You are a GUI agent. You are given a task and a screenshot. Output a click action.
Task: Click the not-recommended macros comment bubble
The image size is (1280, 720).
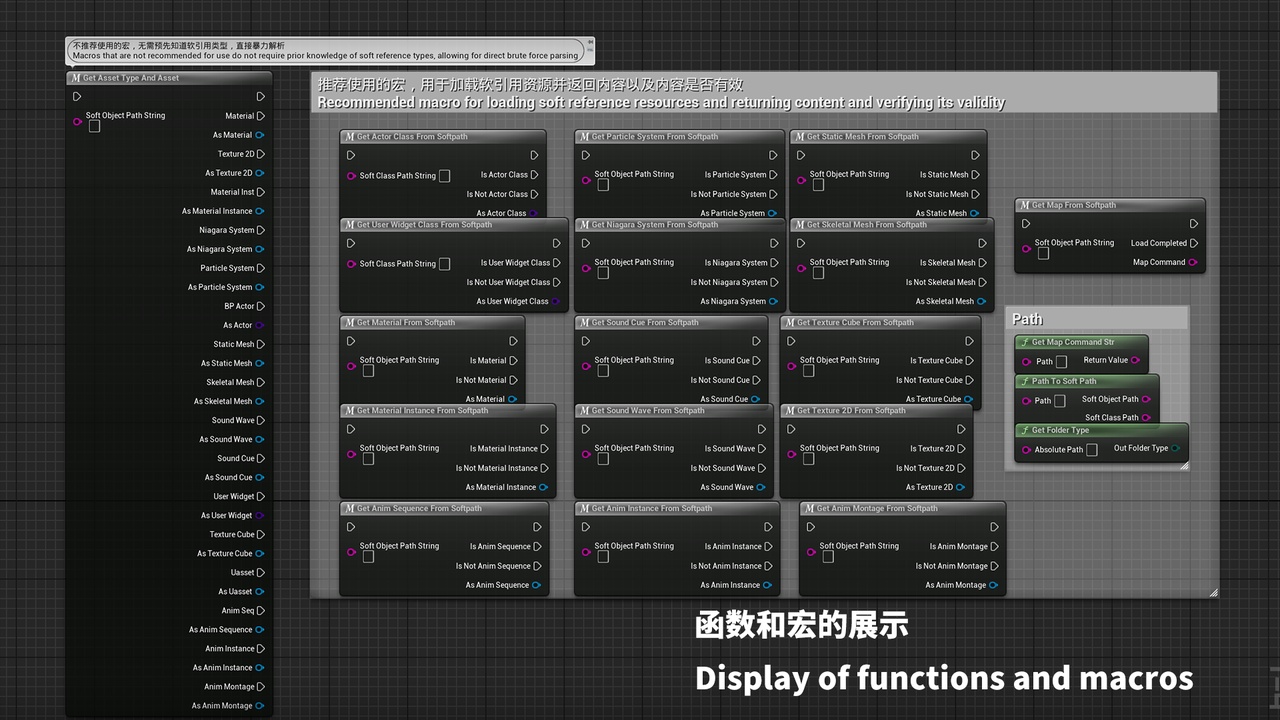330,50
